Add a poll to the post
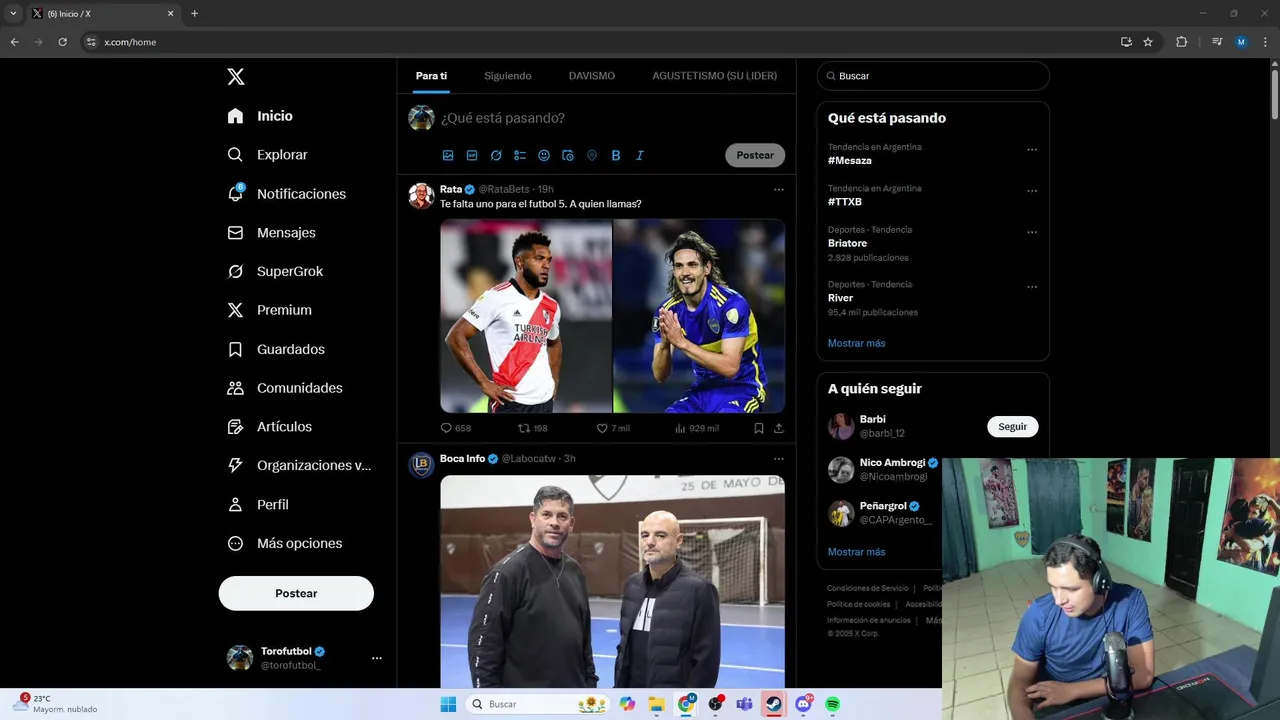This screenshot has height=720, width=1280. pyautogui.click(x=520, y=155)
